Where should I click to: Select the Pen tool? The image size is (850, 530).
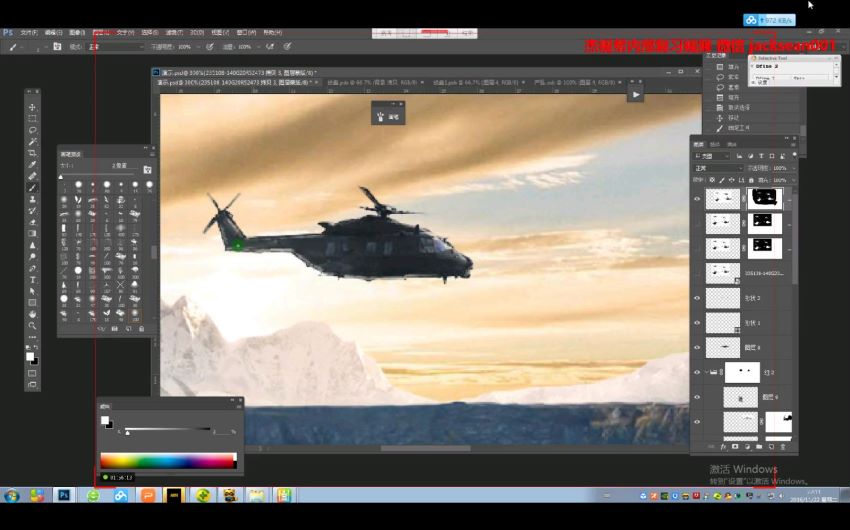[33, 268]
